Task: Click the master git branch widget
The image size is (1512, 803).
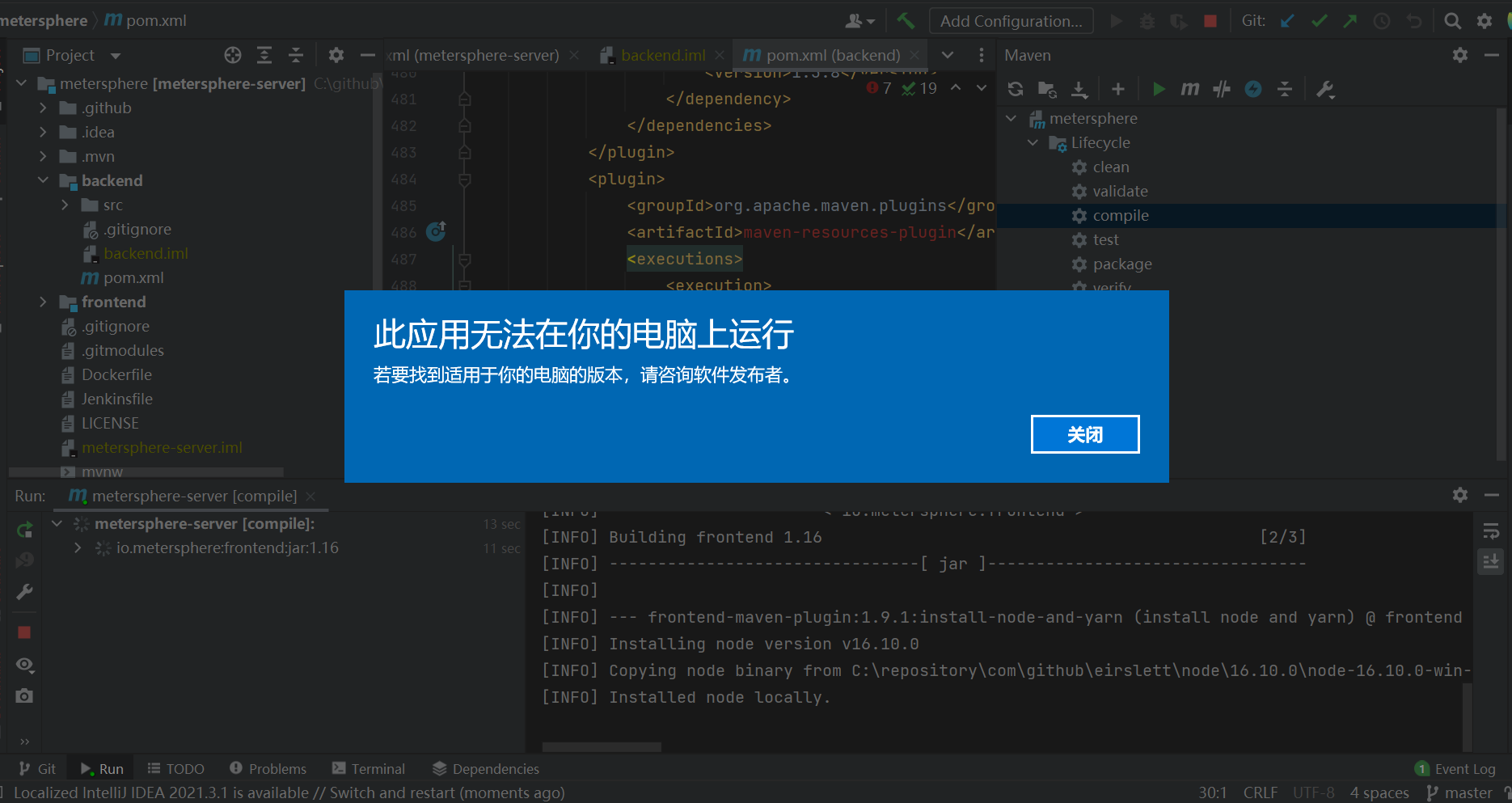Action: [x=1459, y=792]
